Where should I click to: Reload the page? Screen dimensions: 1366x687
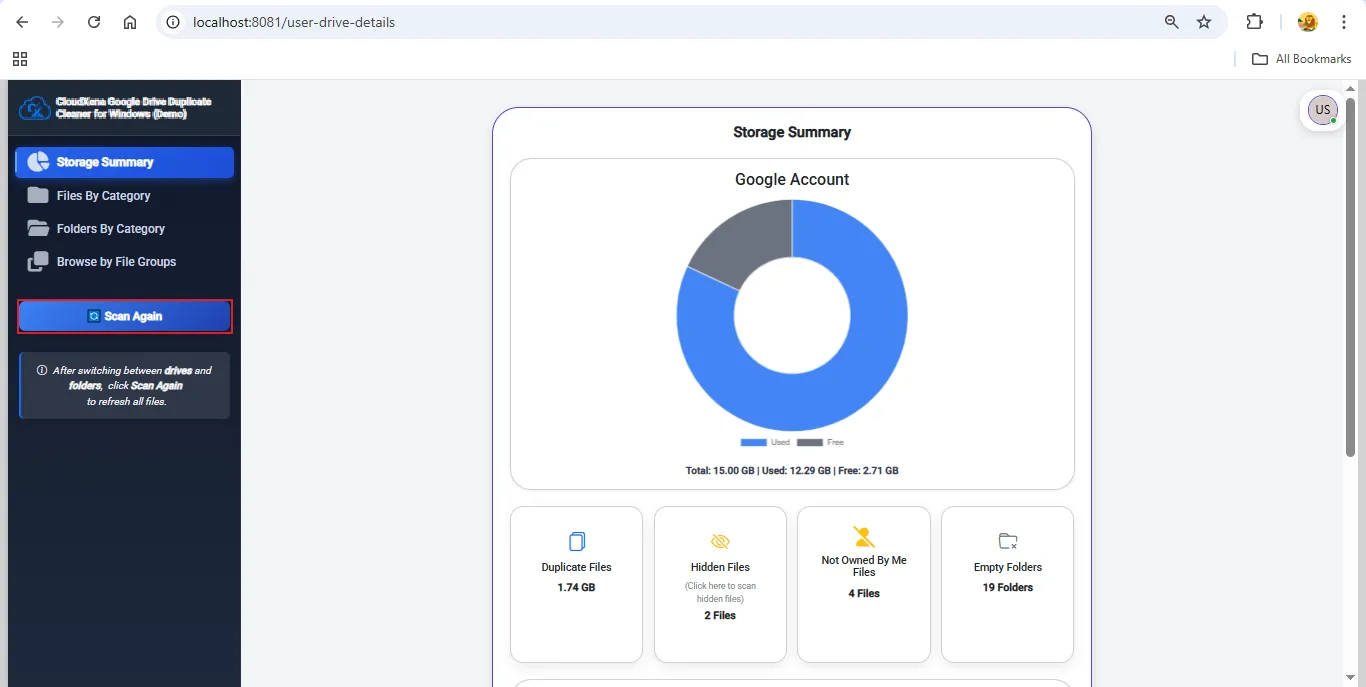pos(94,22)
